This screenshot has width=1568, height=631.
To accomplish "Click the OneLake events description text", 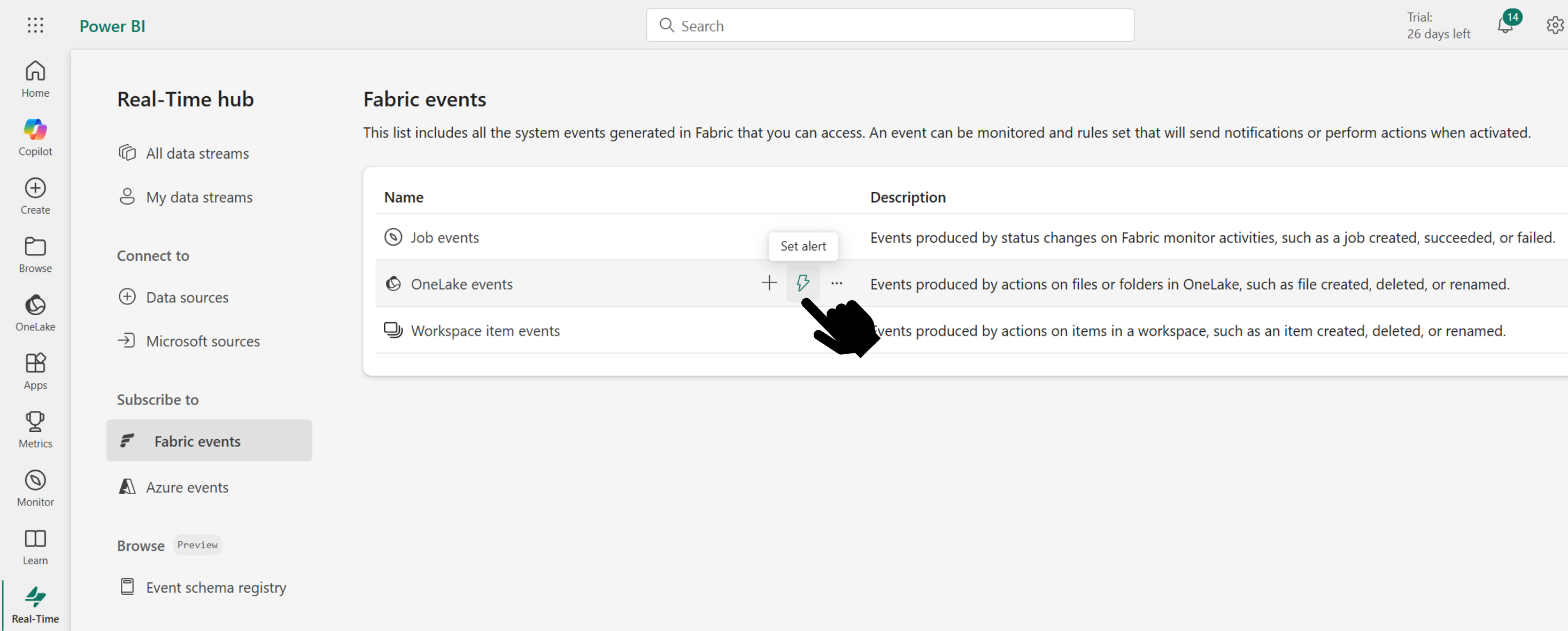I will click(x=1189, y=284).
